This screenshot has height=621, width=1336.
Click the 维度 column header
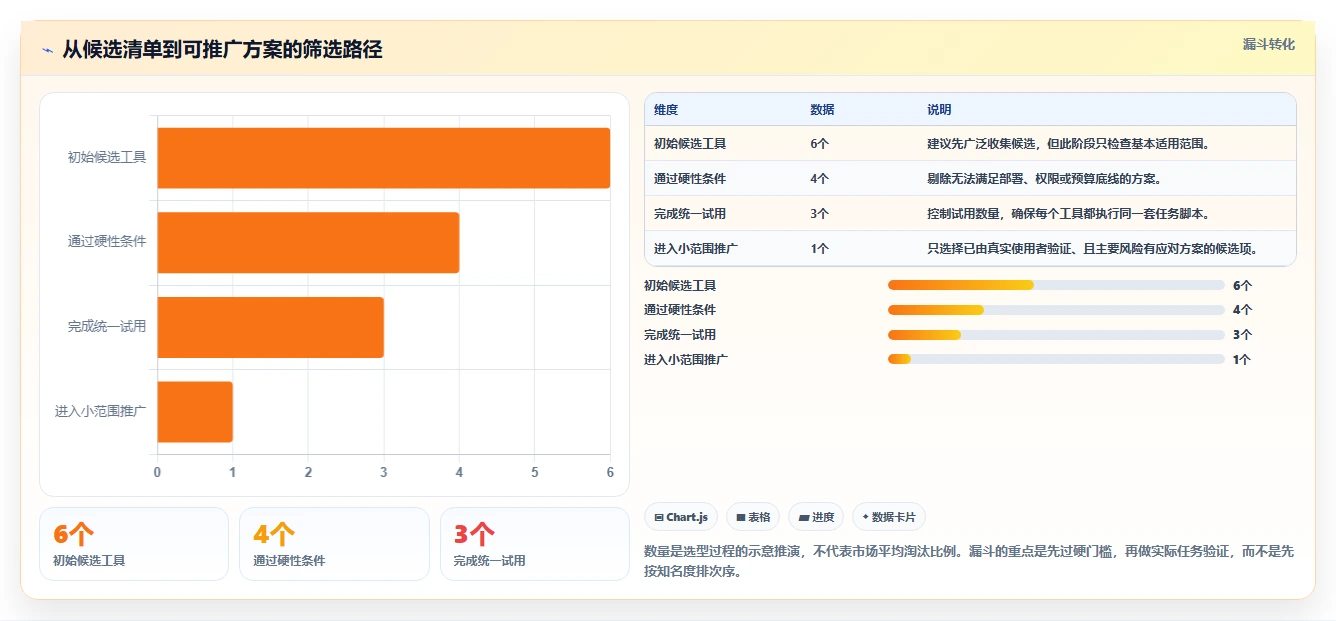click(x=666, y=110)
